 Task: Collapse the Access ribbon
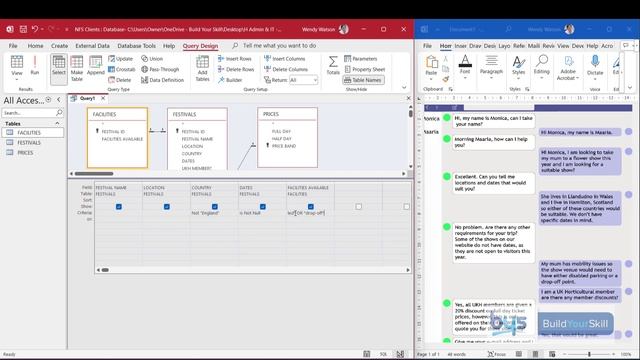tap(404, 87)
